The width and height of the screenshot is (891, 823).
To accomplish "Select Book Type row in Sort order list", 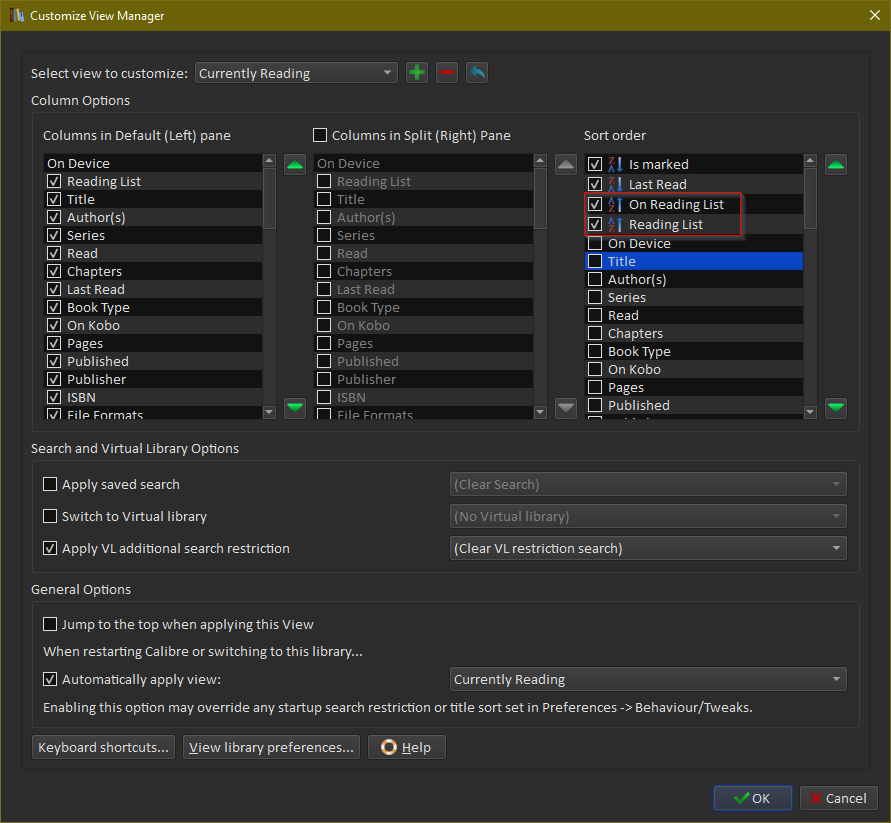I will click(694, 351).
